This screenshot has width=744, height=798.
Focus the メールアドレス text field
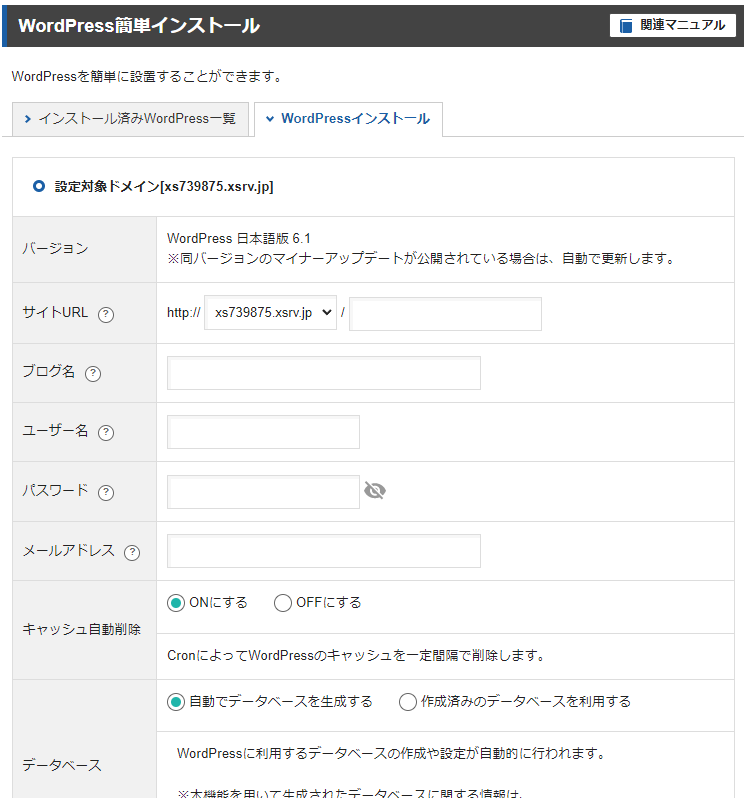[323, 551]
